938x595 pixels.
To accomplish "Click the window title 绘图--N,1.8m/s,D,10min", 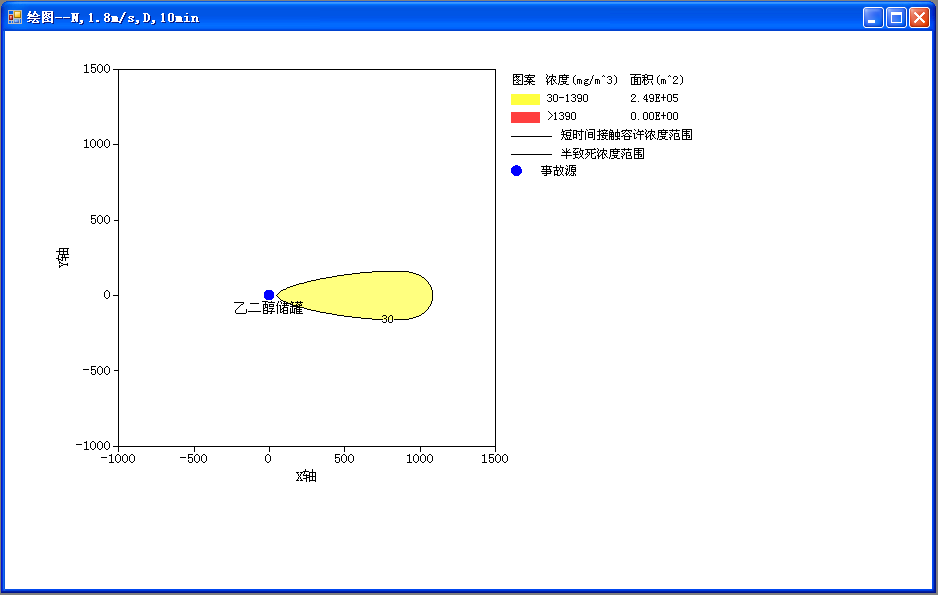I will pos(112,18).
